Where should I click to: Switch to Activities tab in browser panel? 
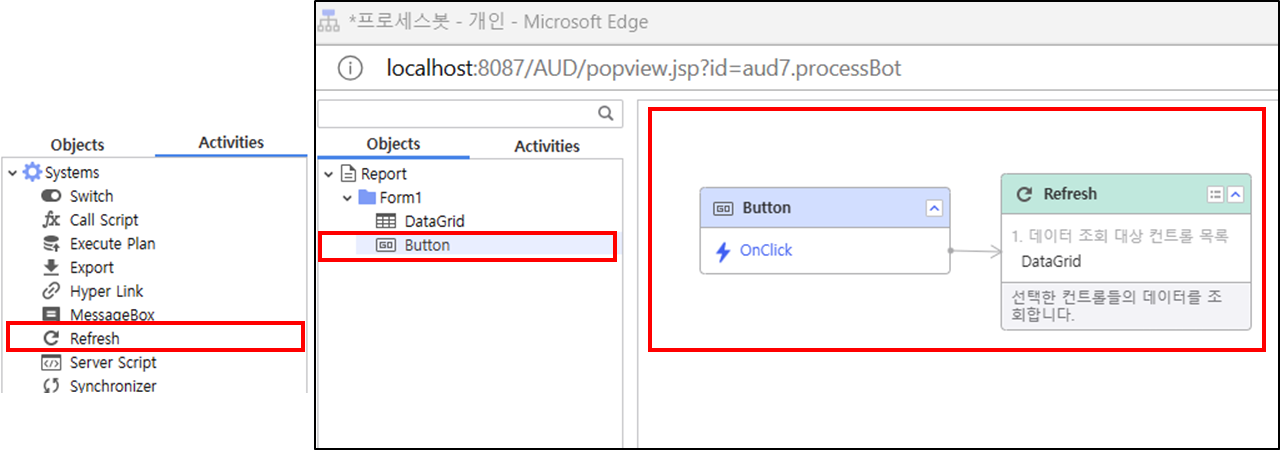547,146
